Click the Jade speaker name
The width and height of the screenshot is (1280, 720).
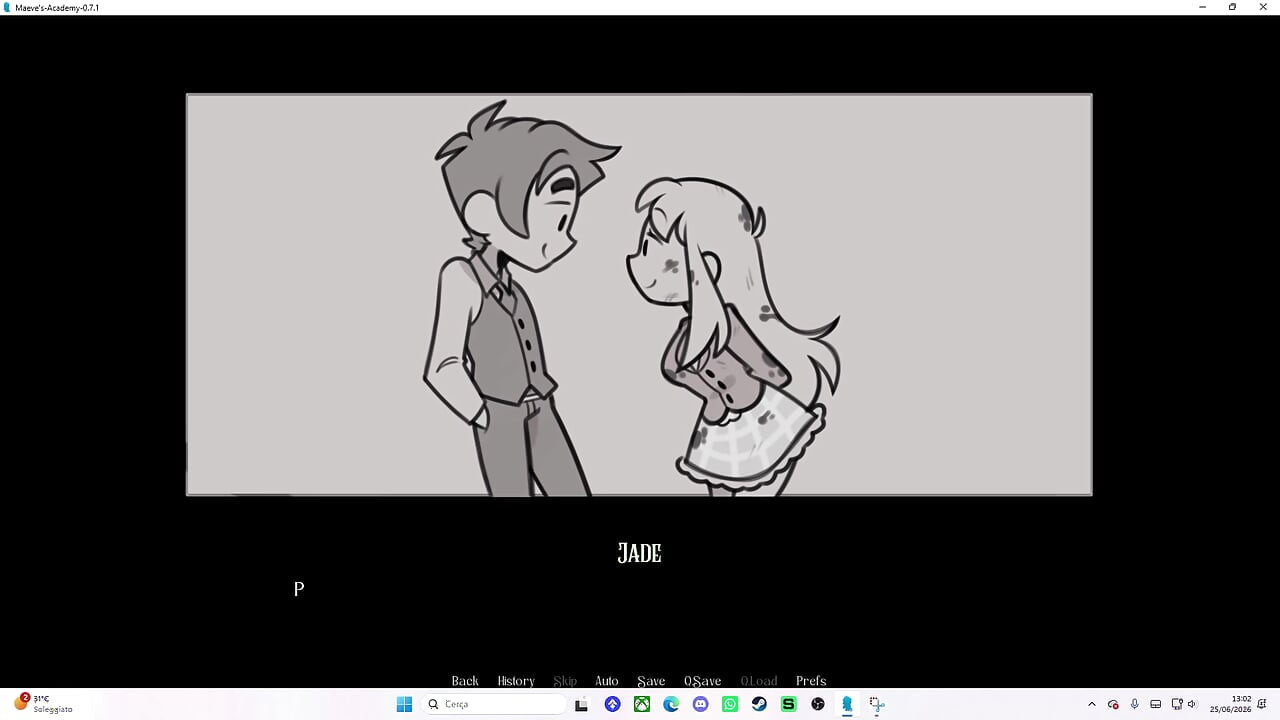pos(639,553)
